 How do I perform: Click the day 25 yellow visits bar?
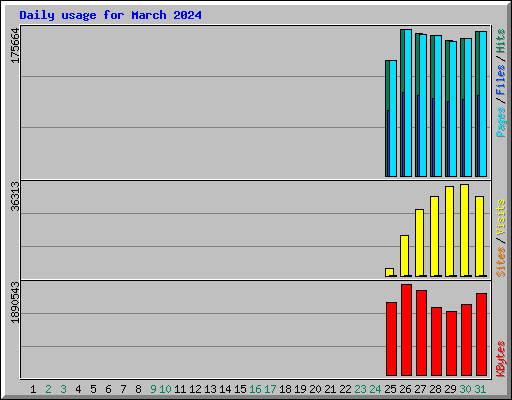tap(389, 272)
